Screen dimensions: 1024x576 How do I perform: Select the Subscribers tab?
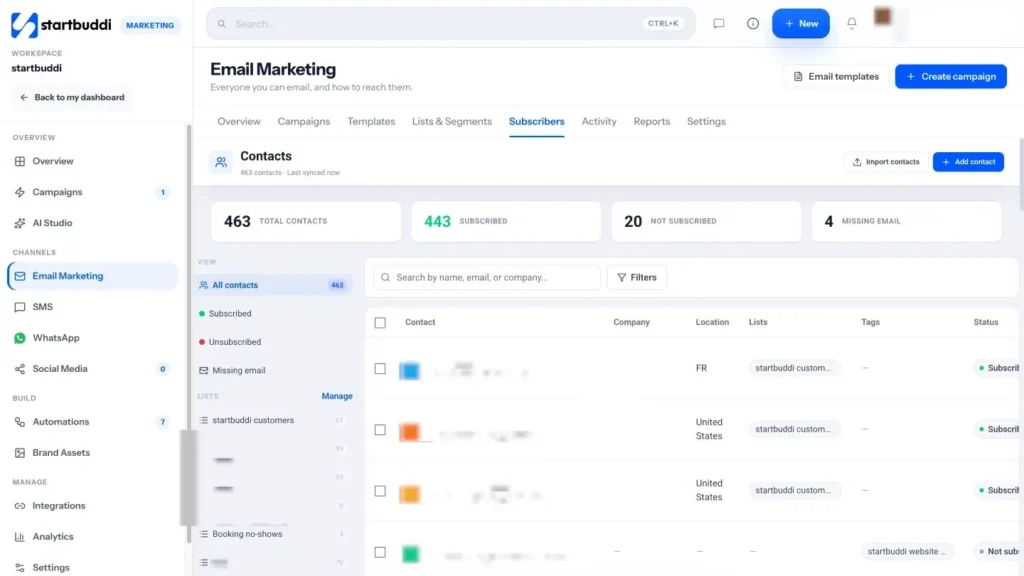pyautogui.click(x=537, y=121)
